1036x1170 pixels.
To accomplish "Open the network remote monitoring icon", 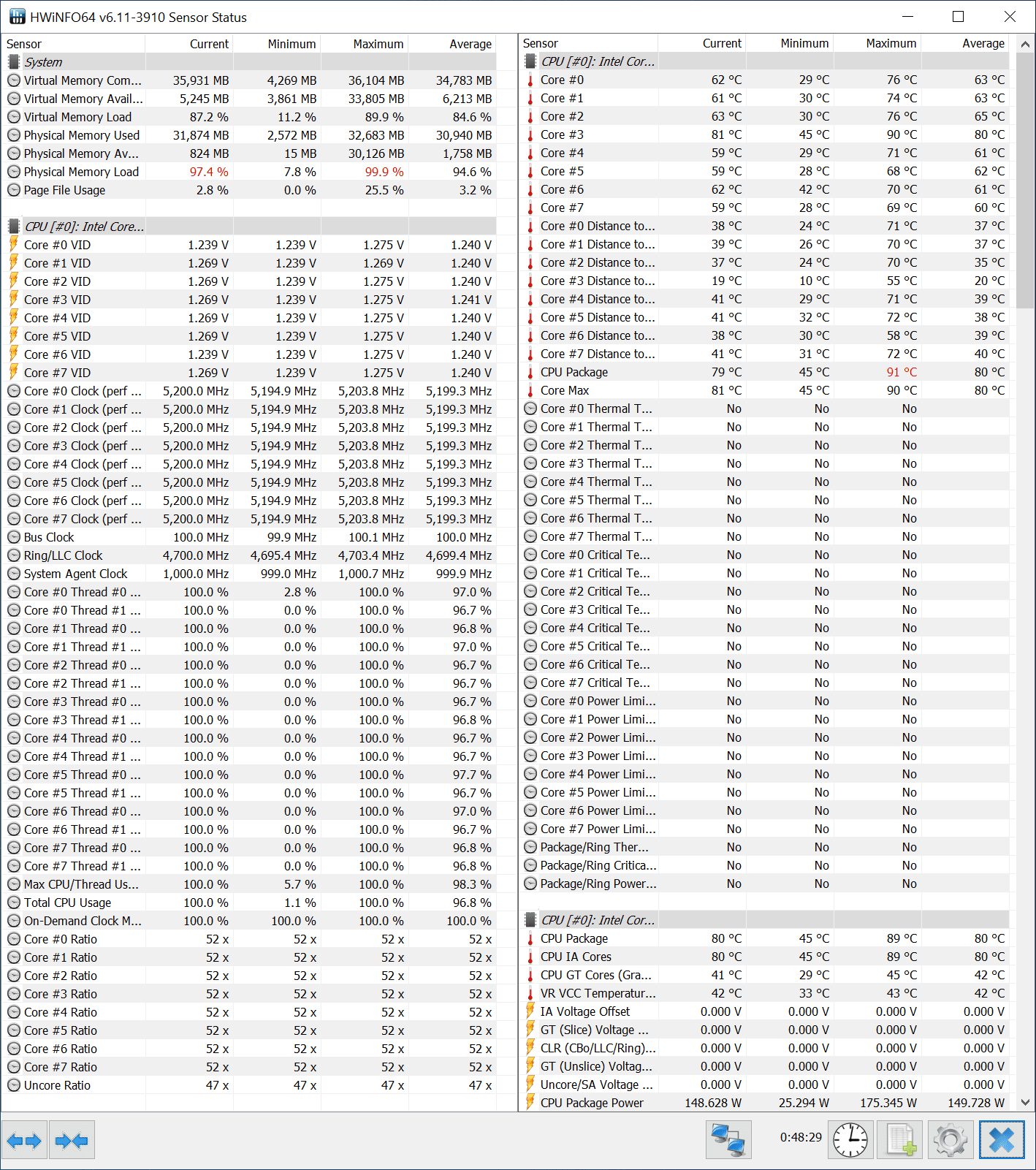I will coord(728,1140).
